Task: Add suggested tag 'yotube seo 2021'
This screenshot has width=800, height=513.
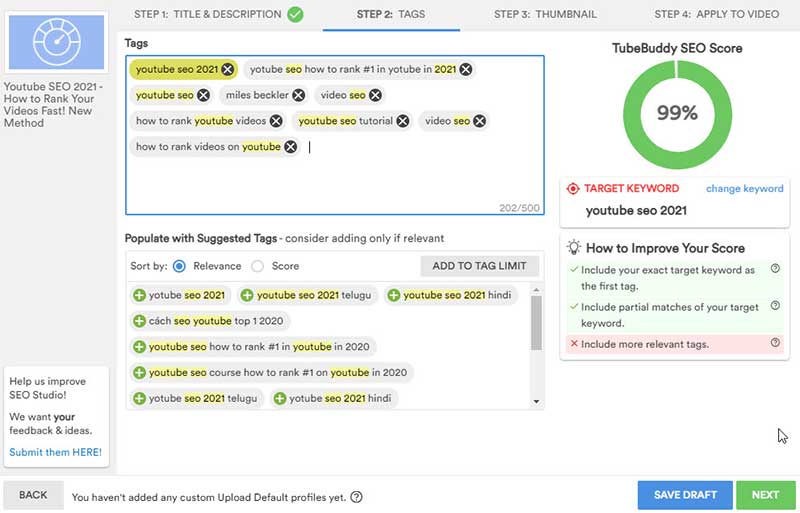Action: tap(139, 295)
